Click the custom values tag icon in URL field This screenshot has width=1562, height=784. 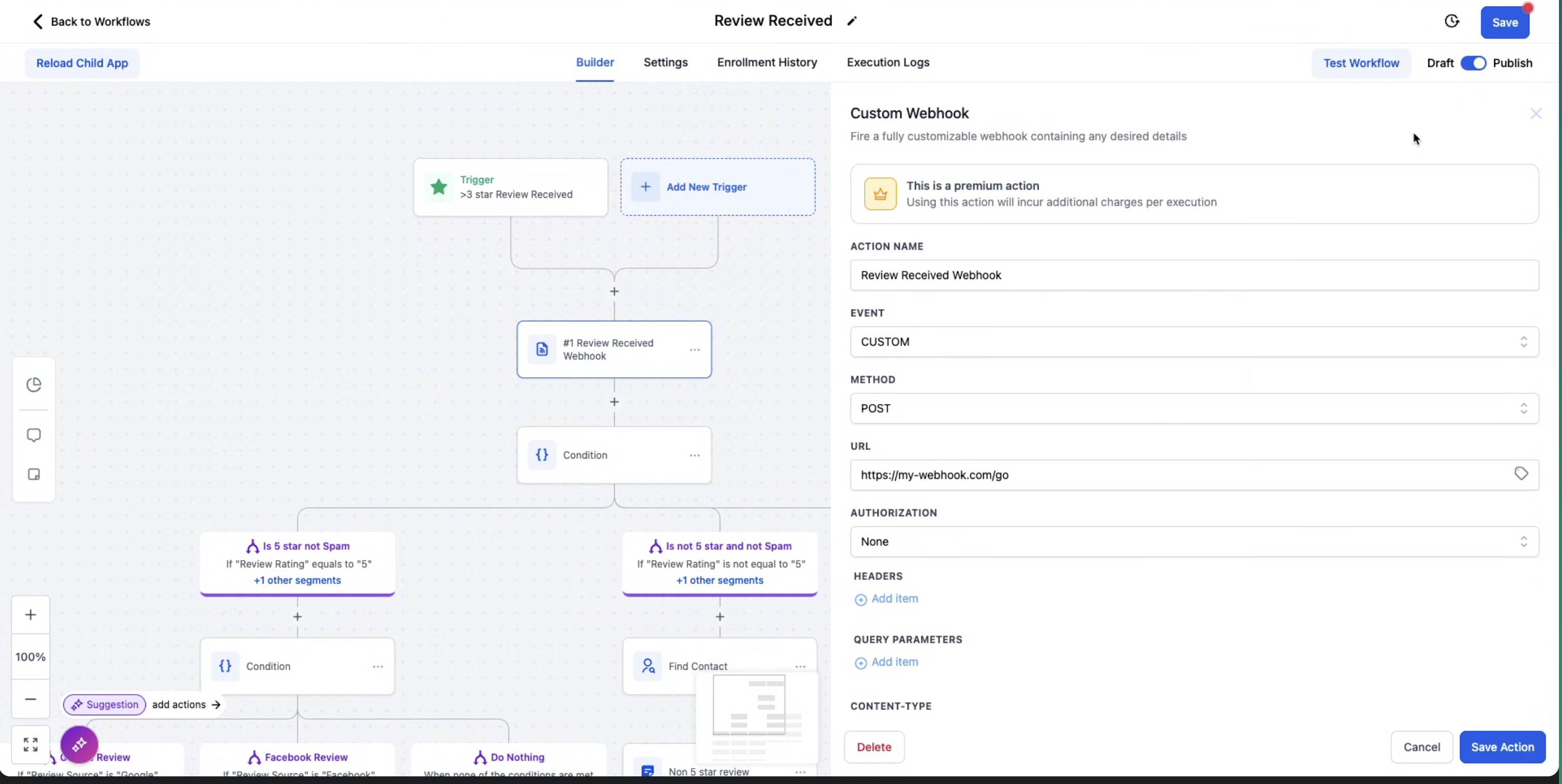[x=1521, y=473]
